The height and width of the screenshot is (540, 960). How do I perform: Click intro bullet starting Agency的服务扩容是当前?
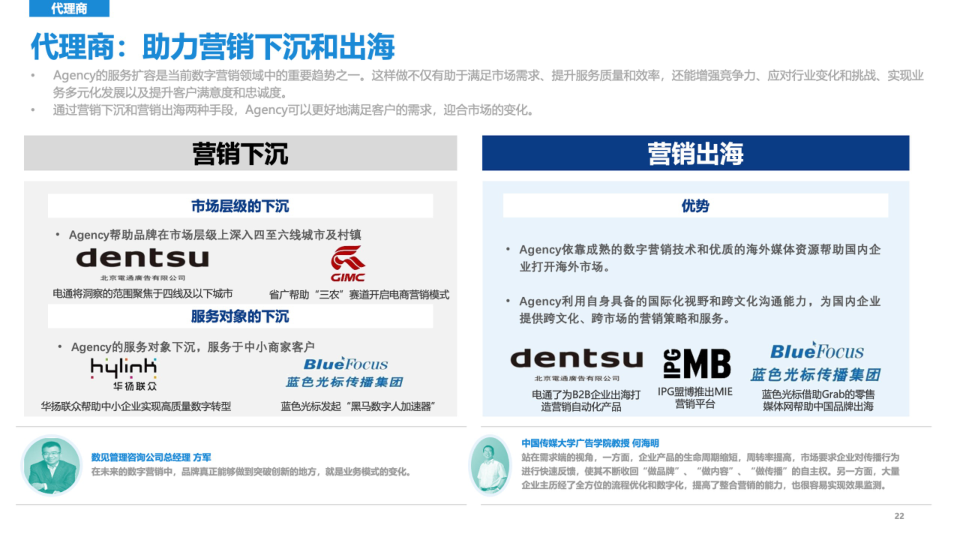coord(488,84)
